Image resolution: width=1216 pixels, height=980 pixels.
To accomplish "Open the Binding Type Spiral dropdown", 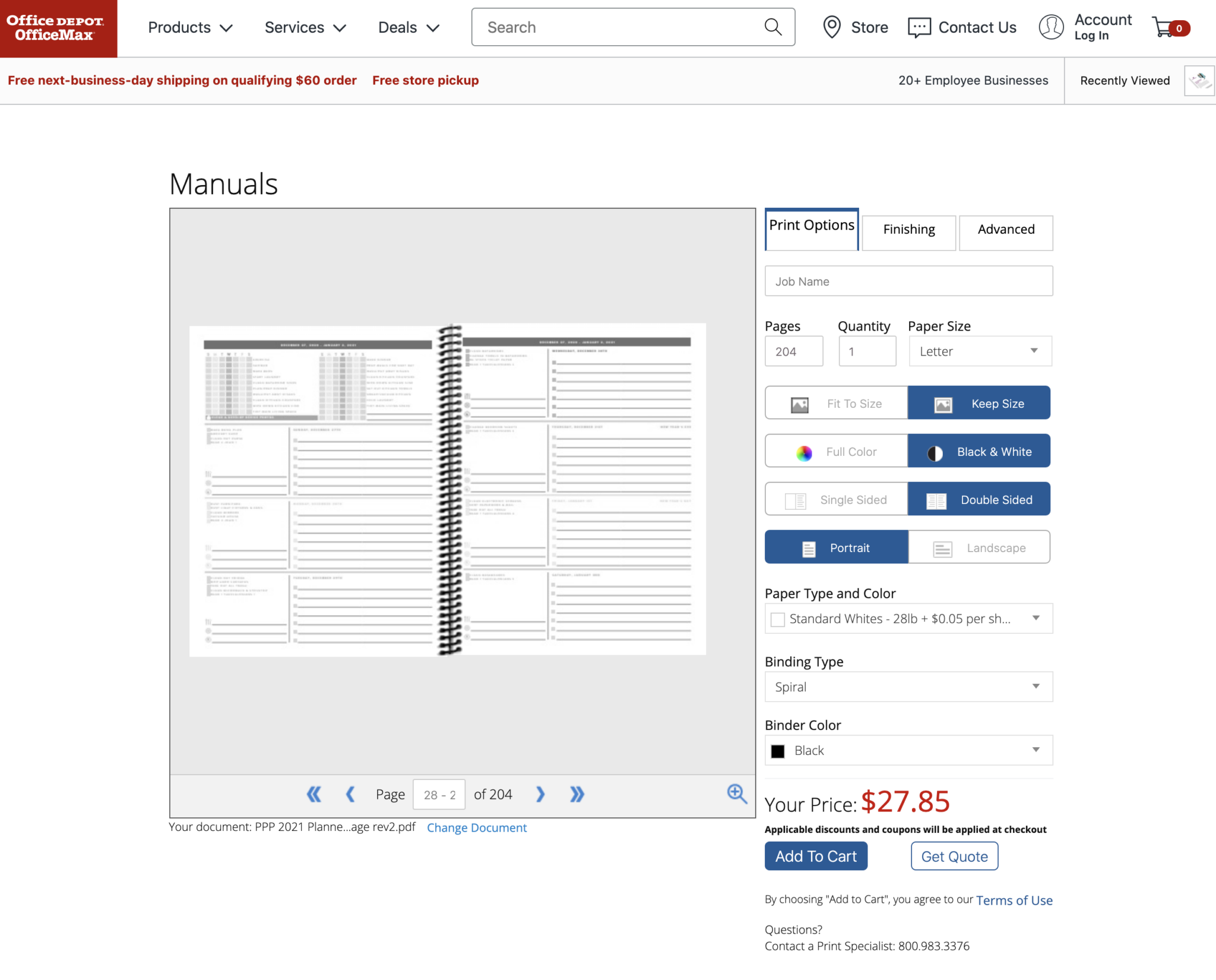I will (908, 687).
